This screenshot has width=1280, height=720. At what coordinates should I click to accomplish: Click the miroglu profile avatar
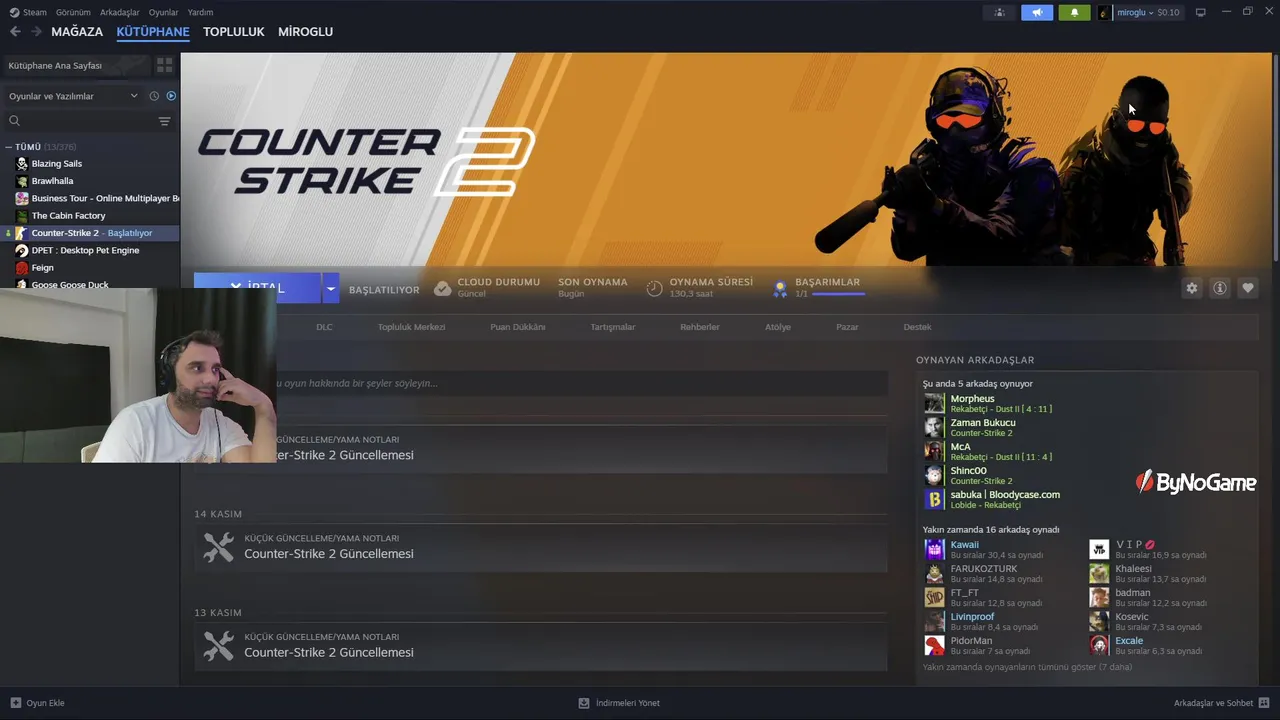click(1105, 12)
